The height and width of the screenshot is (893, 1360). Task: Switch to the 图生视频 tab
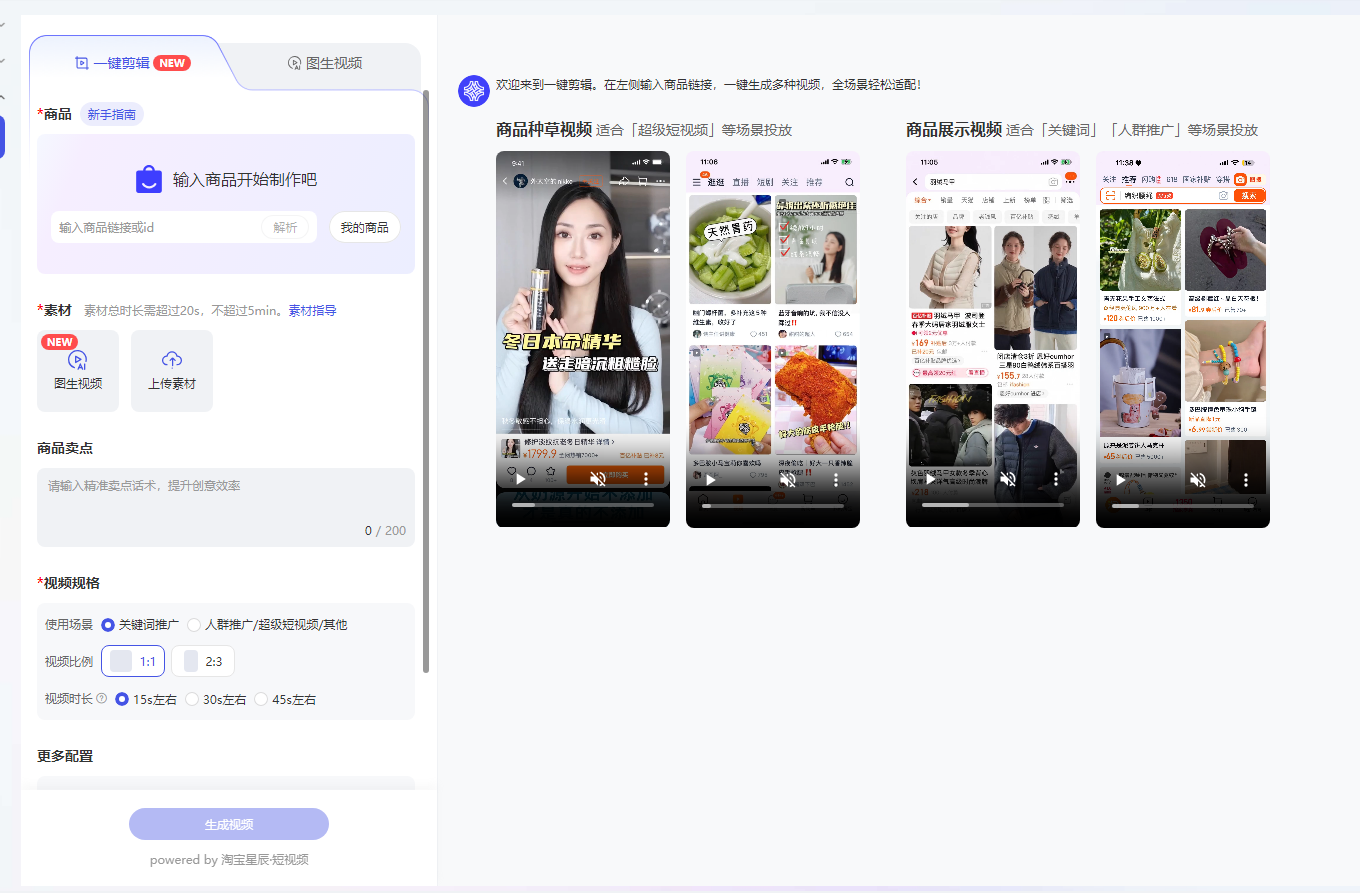[324, 63]
